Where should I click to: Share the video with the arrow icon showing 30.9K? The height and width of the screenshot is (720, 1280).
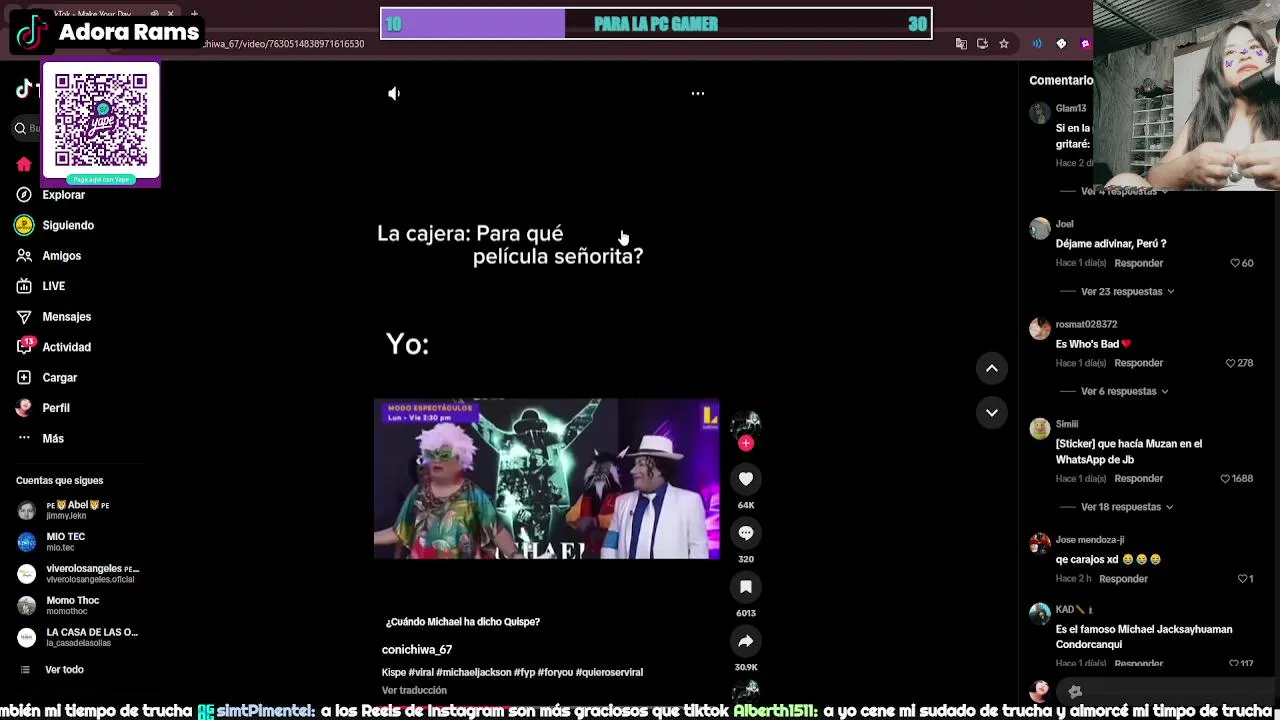point(746,641)
